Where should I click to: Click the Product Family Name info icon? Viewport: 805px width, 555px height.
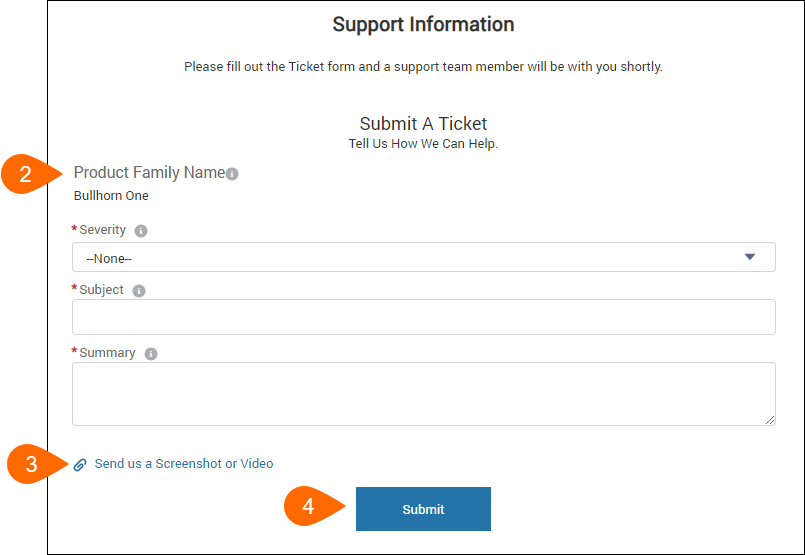click(232, 174)
